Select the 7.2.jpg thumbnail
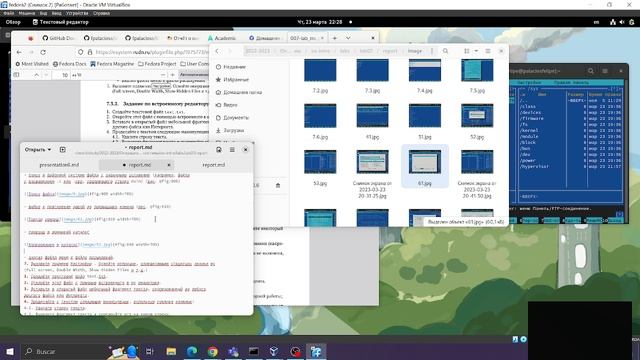Screen dimensions: 640x360 click(320, 70)
